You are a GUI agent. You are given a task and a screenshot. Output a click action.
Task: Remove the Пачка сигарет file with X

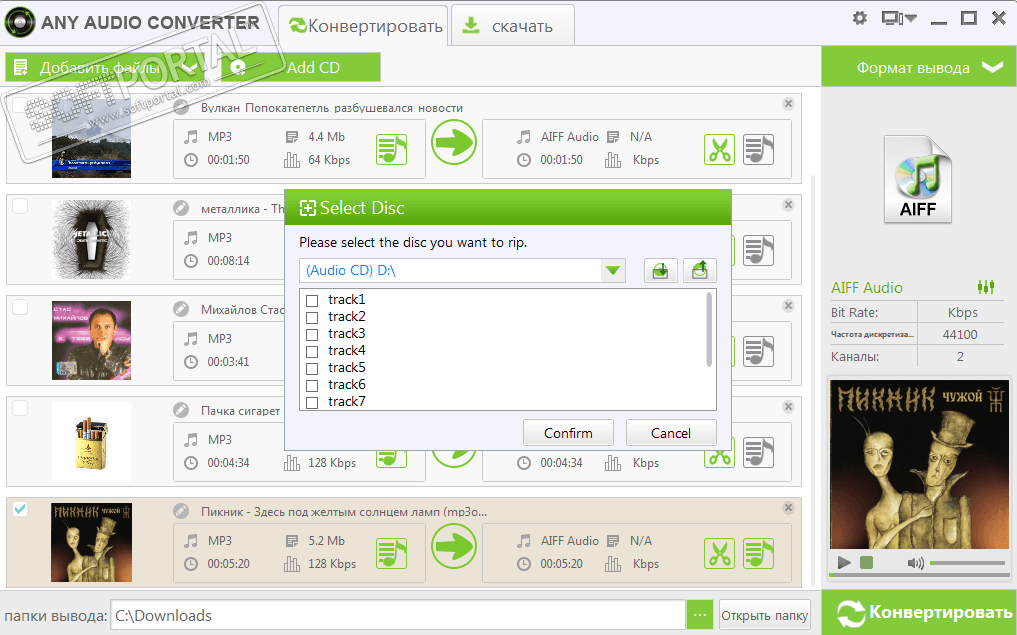coord(788,407)
